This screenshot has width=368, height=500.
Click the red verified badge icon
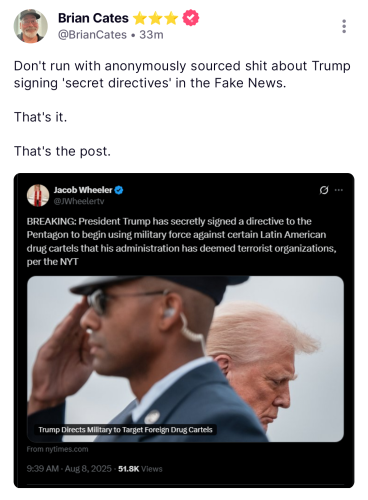tap(191, 18)
